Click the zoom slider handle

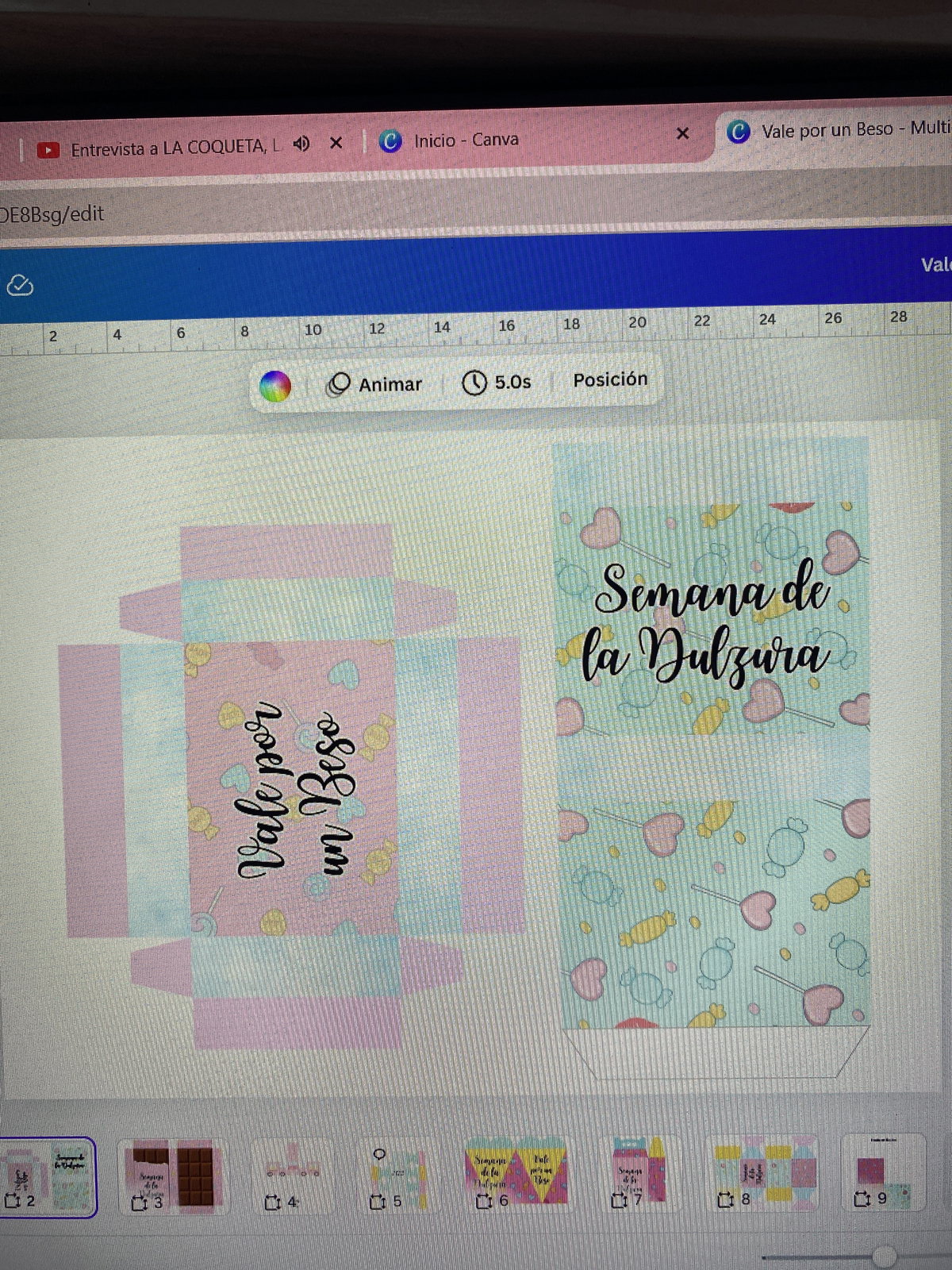(x=884, y=1256)
